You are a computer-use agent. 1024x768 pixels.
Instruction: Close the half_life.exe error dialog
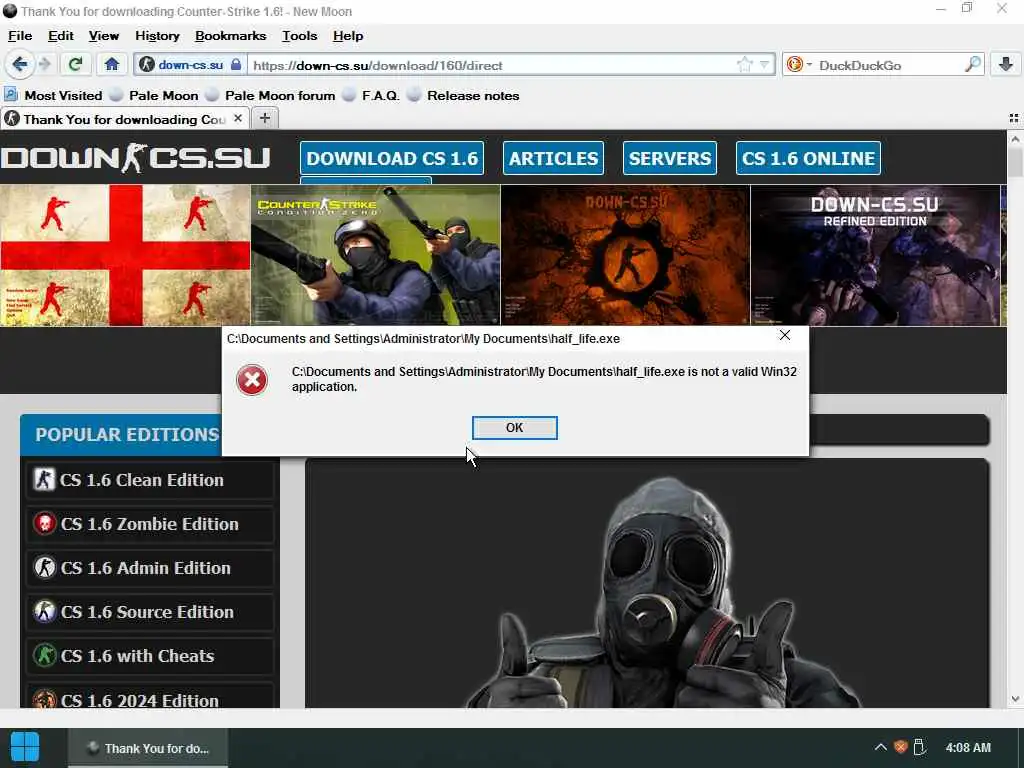(785, 335)
